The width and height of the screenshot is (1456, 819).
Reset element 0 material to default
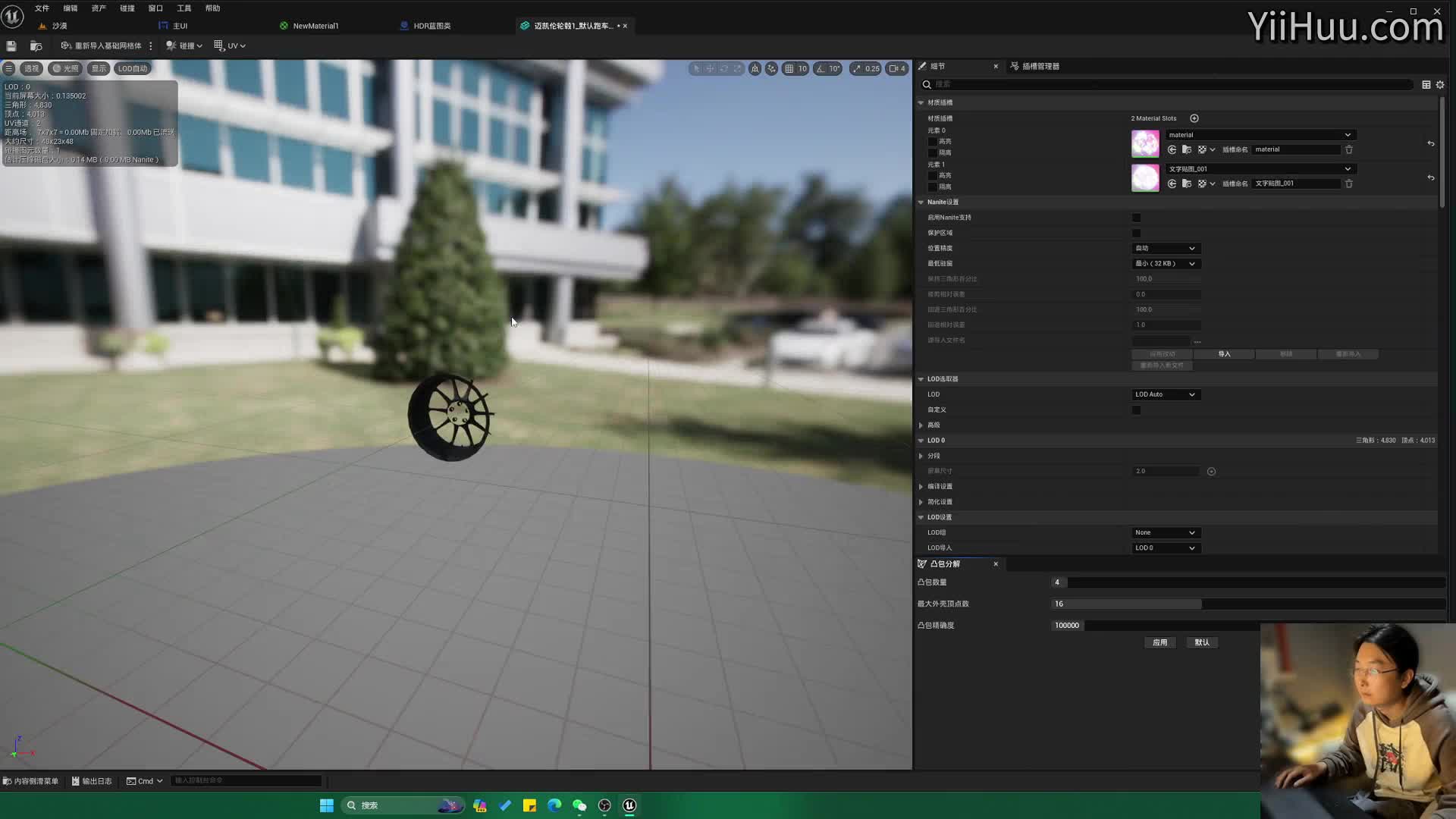[1431, 143]
